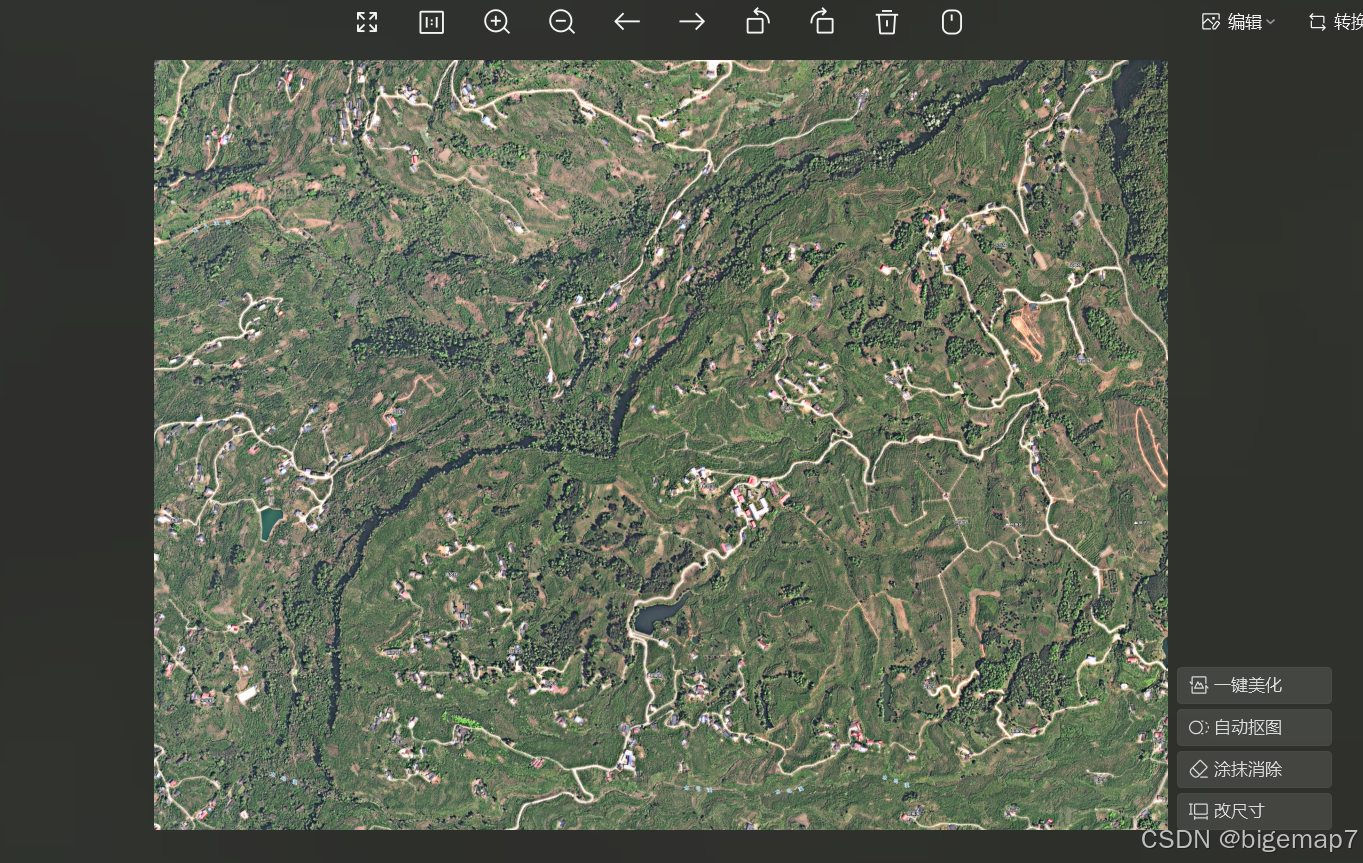Click the 自动抠图 button
1363x863 pixels.
(x=1254, y=728)
